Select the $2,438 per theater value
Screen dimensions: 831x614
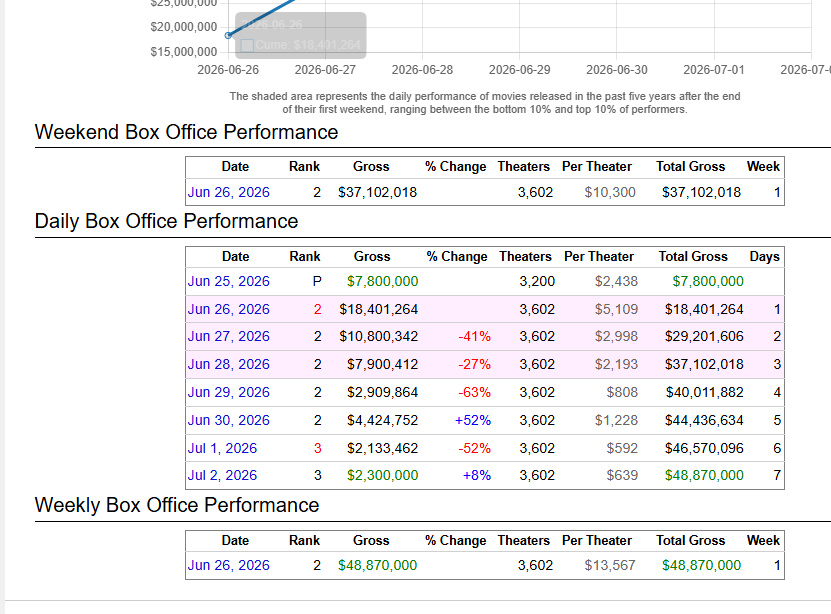[x=616, y=281]
